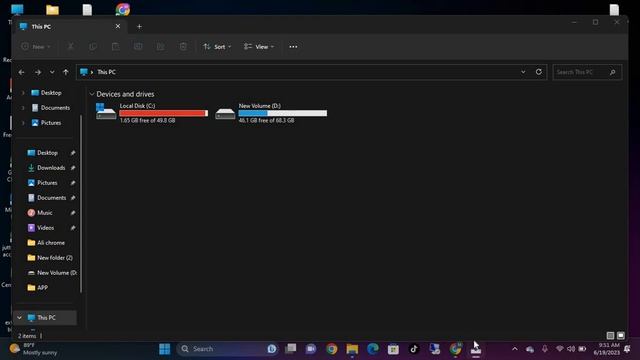Viewport: 640px width, 360px height.
Task: Collapse This PC node in sidebar
Action: [19, 318]
